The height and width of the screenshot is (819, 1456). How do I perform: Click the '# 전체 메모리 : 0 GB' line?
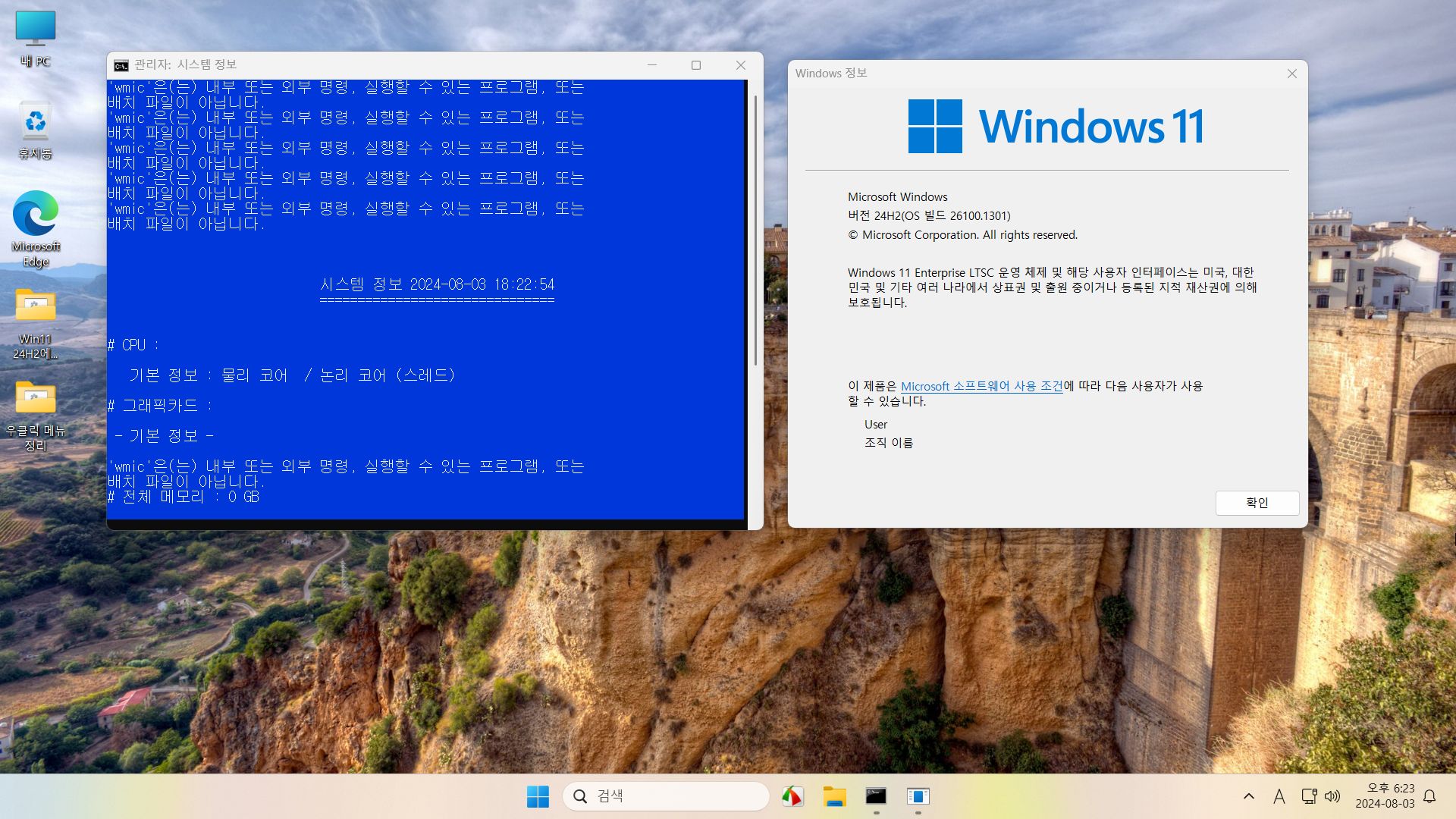[x=183, y=497]
